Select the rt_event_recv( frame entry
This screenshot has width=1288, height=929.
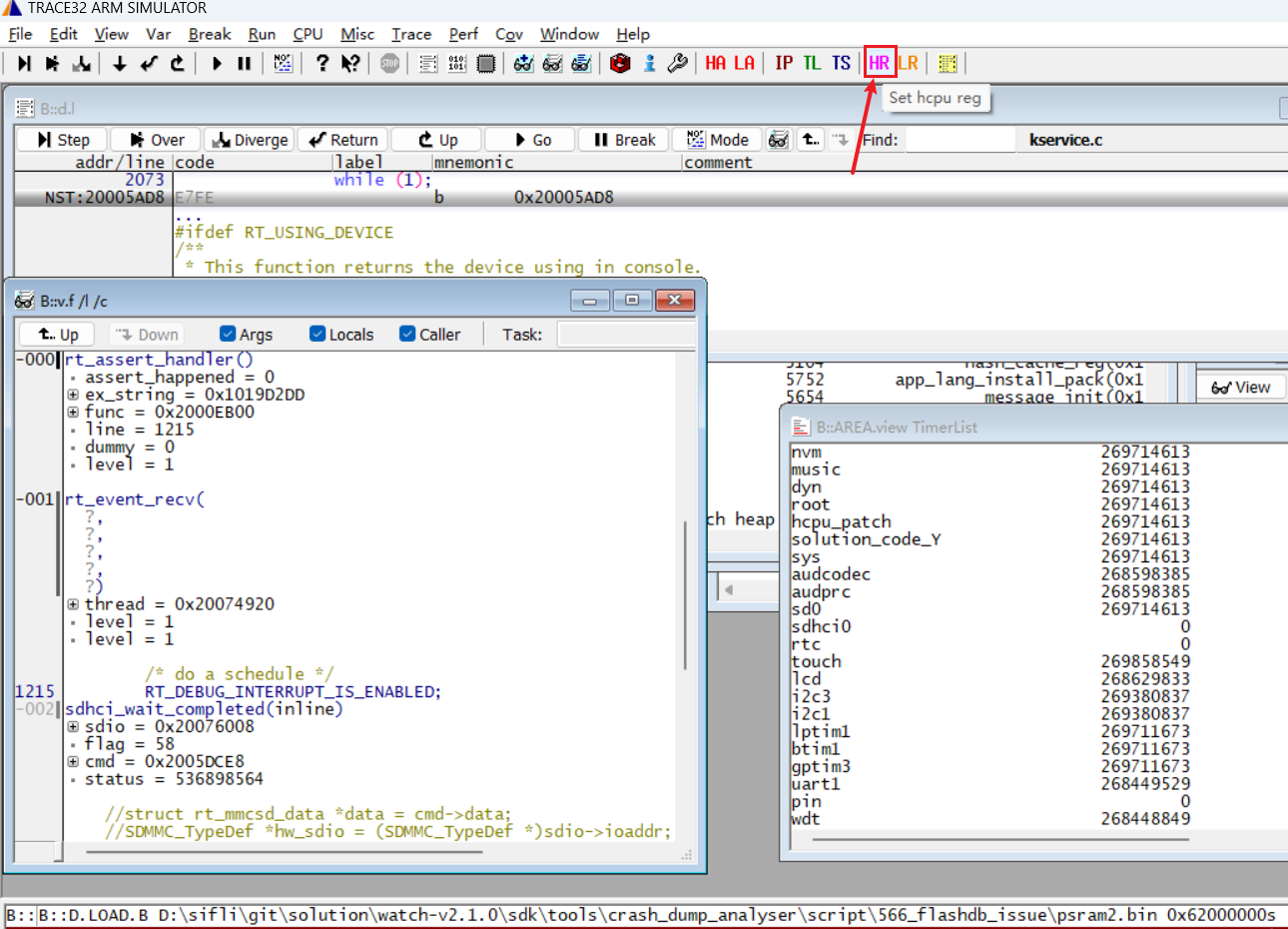135,499
